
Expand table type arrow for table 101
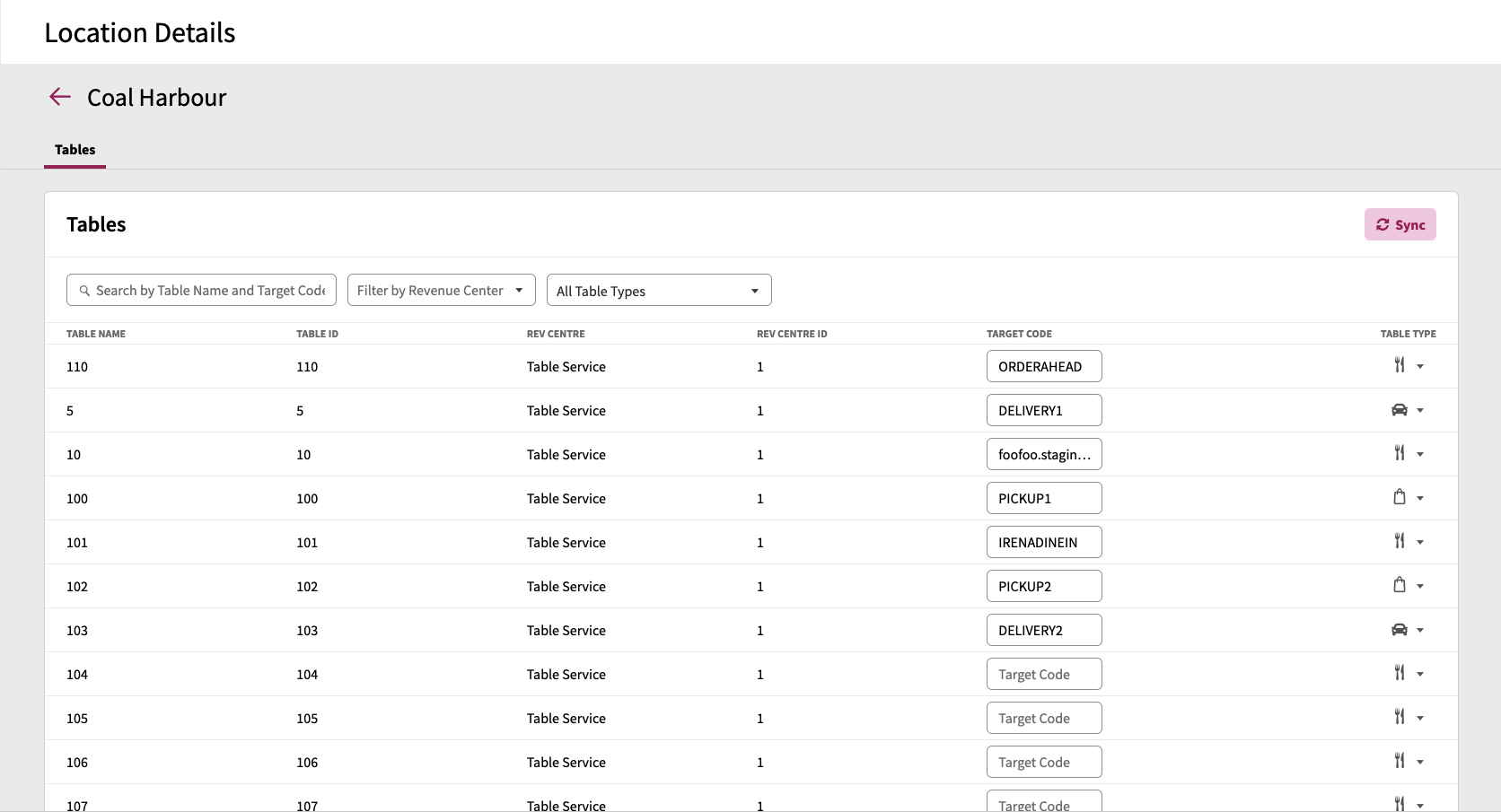[1420, 542]
